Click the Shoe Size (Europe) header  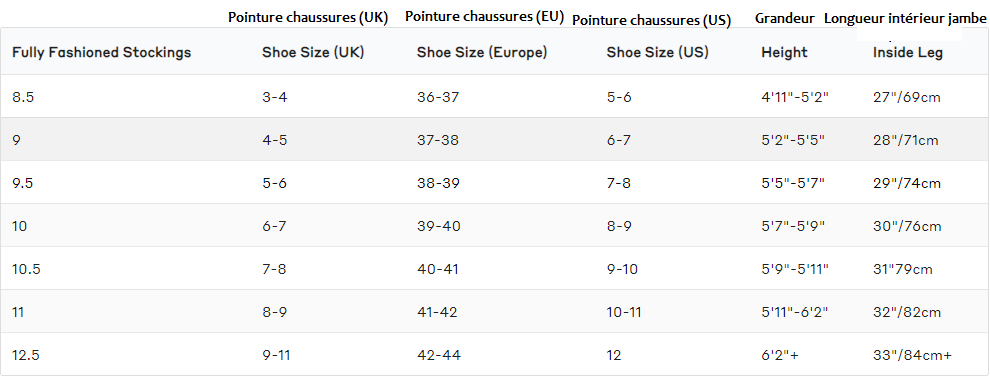click(482, 52)
